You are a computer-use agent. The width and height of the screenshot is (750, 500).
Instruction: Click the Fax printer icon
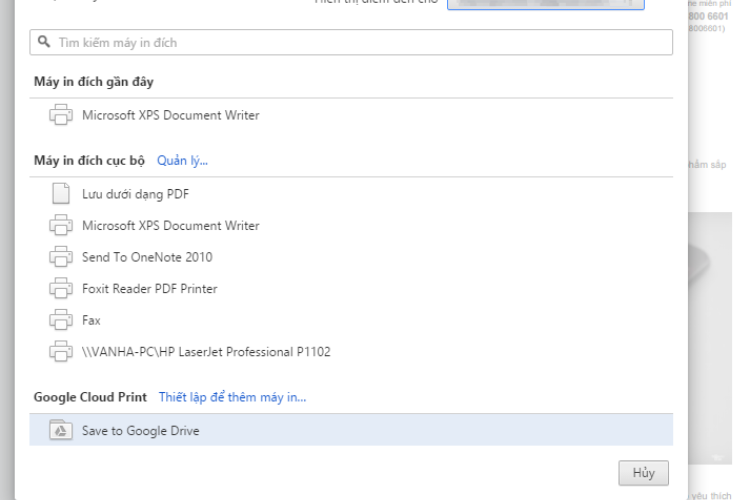click(x=61, y=320)
